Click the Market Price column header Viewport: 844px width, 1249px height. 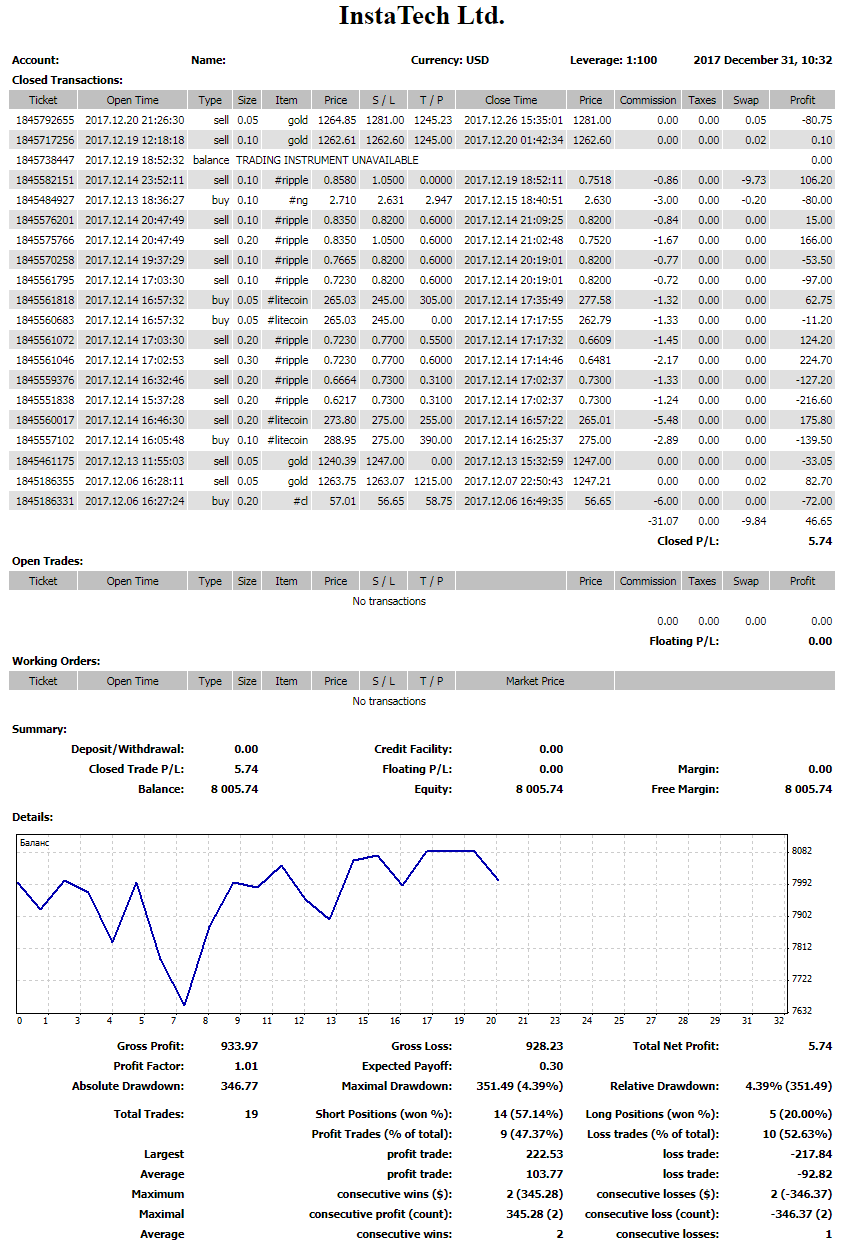point(535,680)
